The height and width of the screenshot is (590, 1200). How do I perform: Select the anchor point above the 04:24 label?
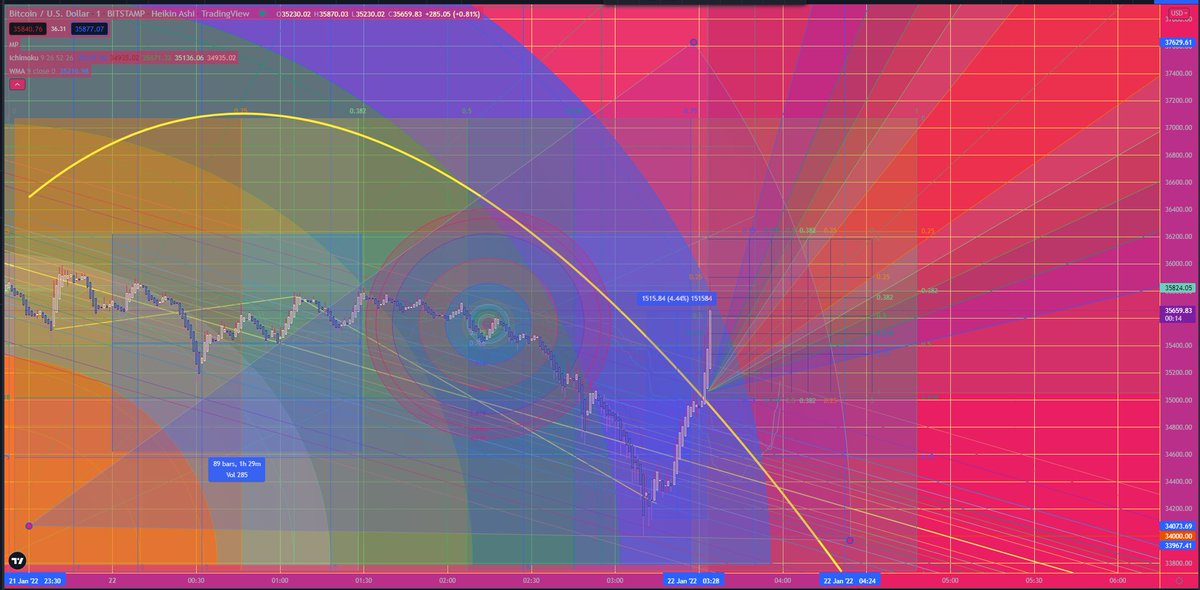(x=850, y=540)
